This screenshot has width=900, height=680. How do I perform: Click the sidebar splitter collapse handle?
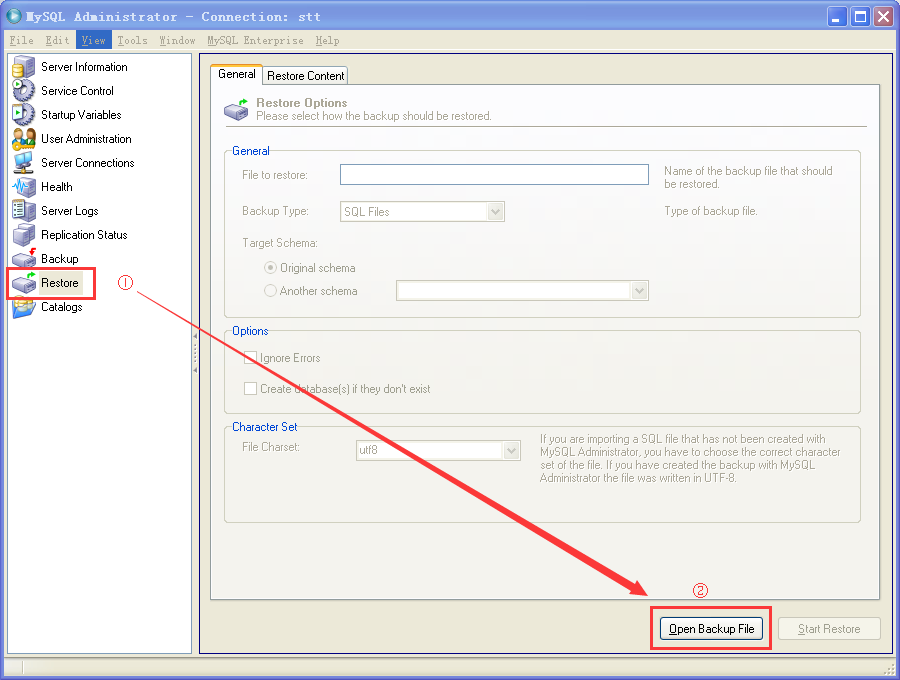pyautogui.click(x=195, y=352)
